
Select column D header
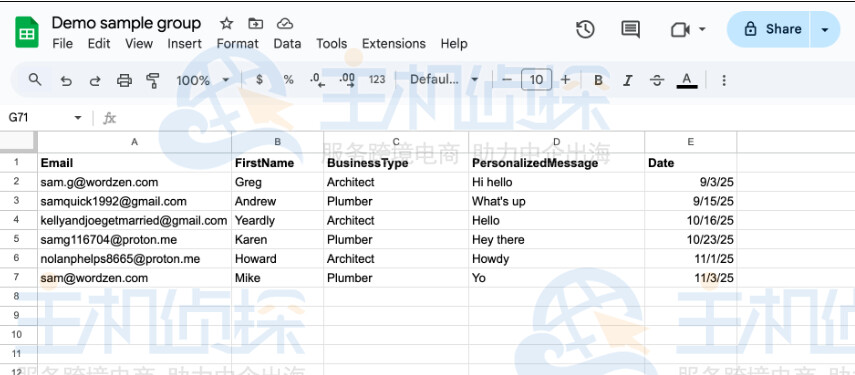[556, 142]
